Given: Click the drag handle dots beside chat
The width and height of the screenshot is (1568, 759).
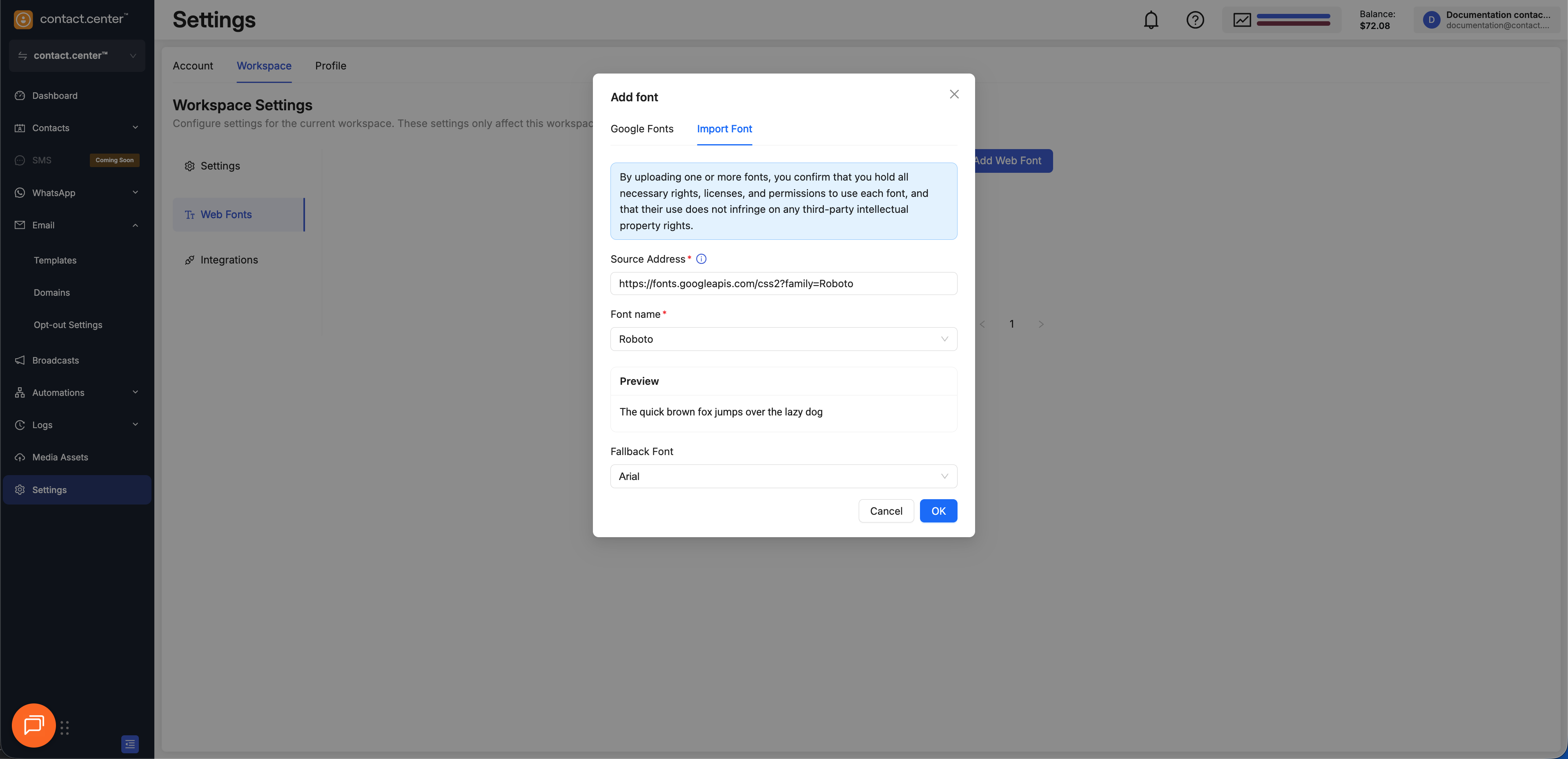Looking at the screenshot, I should [x=65, y=728].
